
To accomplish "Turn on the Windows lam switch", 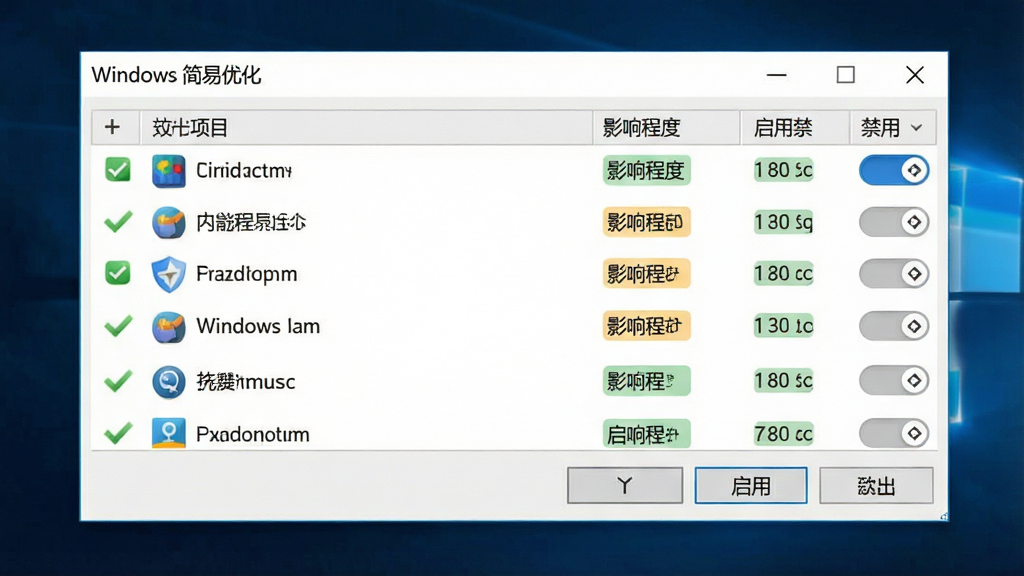I will click(x=893, y=326).
